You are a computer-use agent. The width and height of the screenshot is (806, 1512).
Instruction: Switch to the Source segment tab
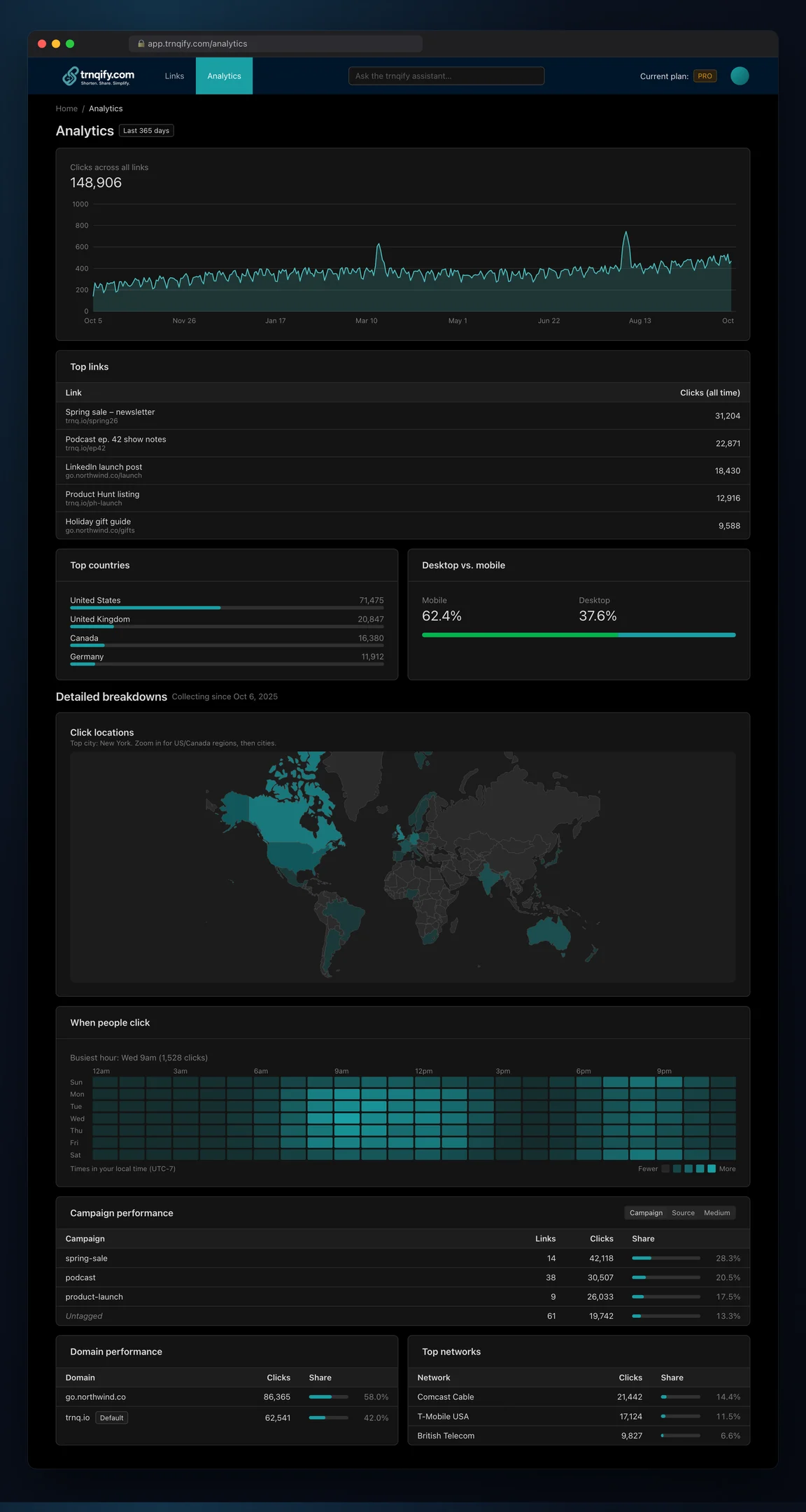(x=683, y=1213)
